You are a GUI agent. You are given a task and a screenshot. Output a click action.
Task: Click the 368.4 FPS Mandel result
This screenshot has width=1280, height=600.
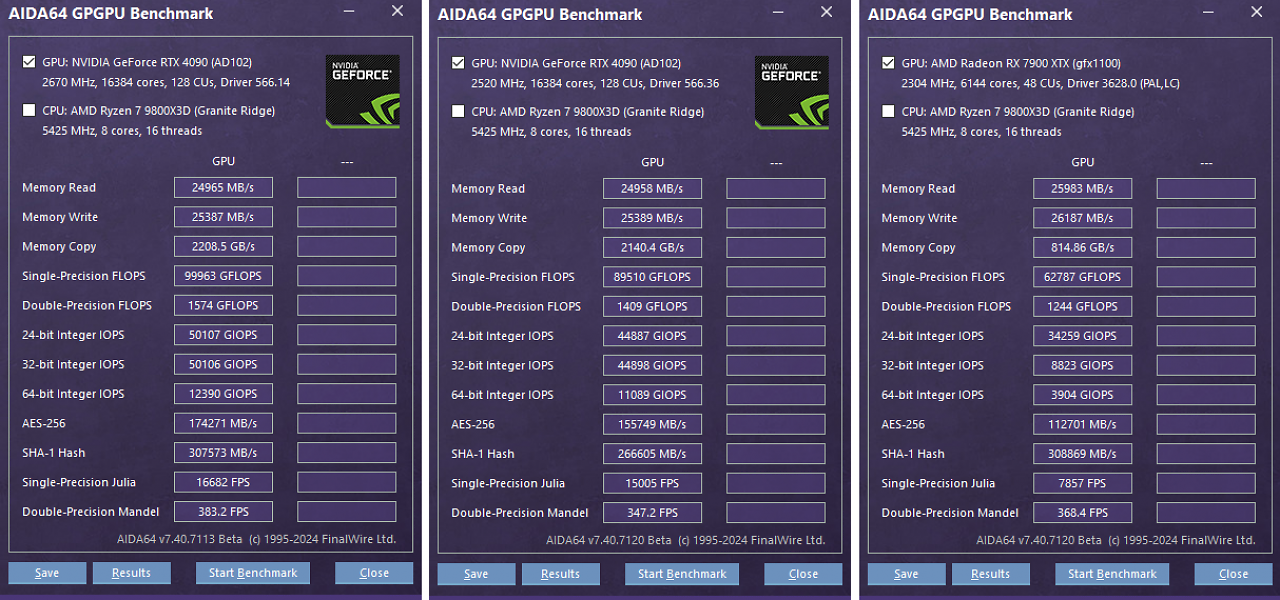click(x=1082, y=512)
